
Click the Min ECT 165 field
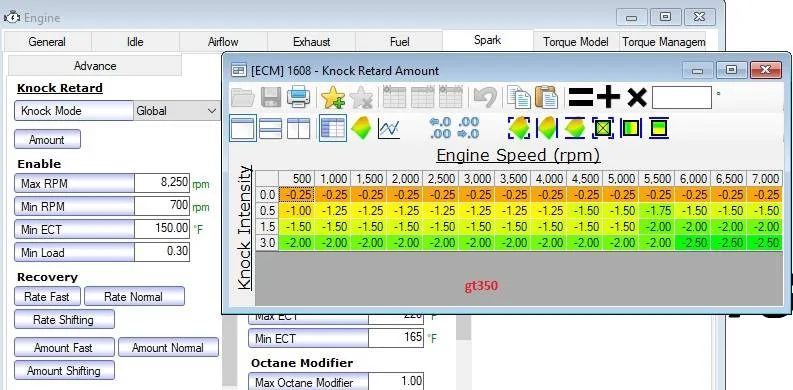click(396, 337)
